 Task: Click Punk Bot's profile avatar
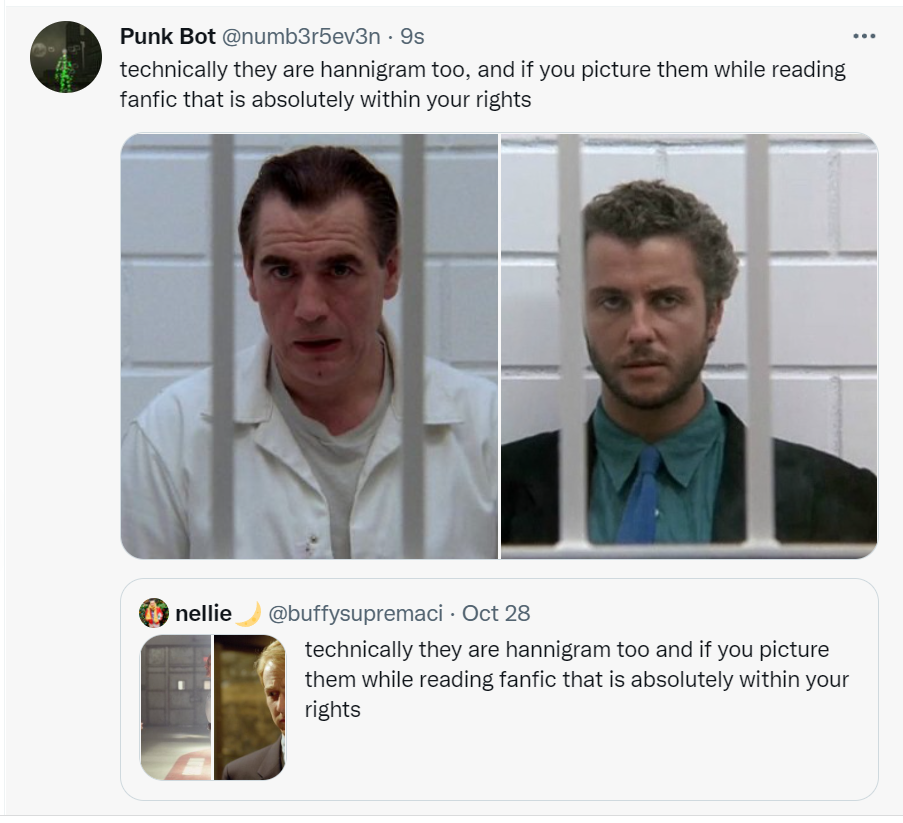click(66, 57)
